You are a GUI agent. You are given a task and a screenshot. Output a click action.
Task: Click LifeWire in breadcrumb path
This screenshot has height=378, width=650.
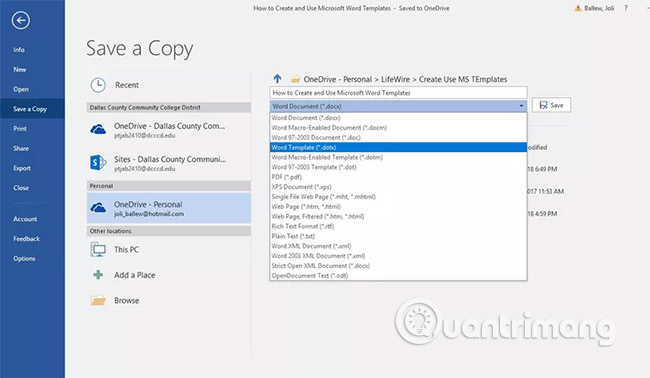coord(395,79)
